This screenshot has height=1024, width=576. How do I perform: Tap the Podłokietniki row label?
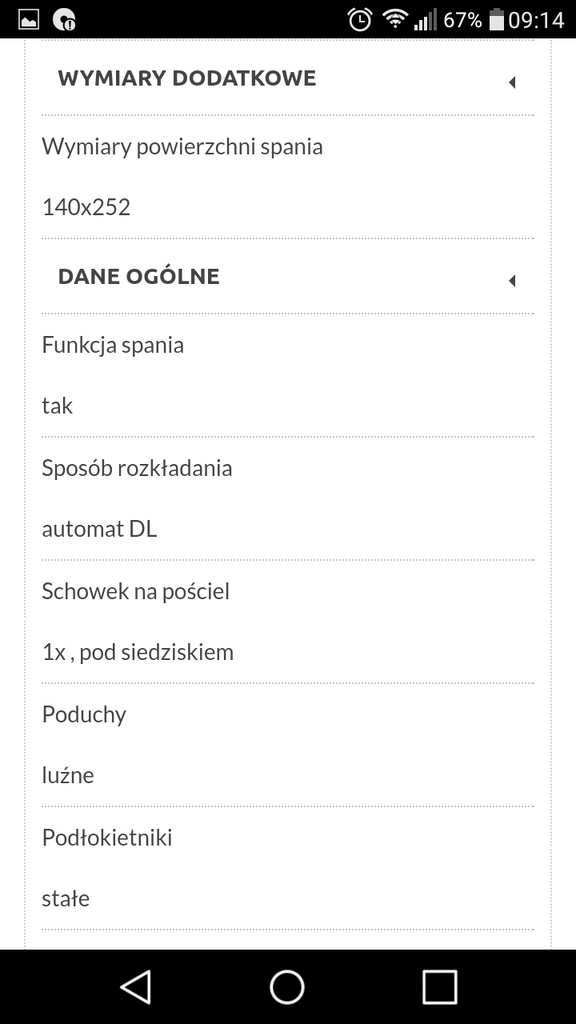[107, 837]
